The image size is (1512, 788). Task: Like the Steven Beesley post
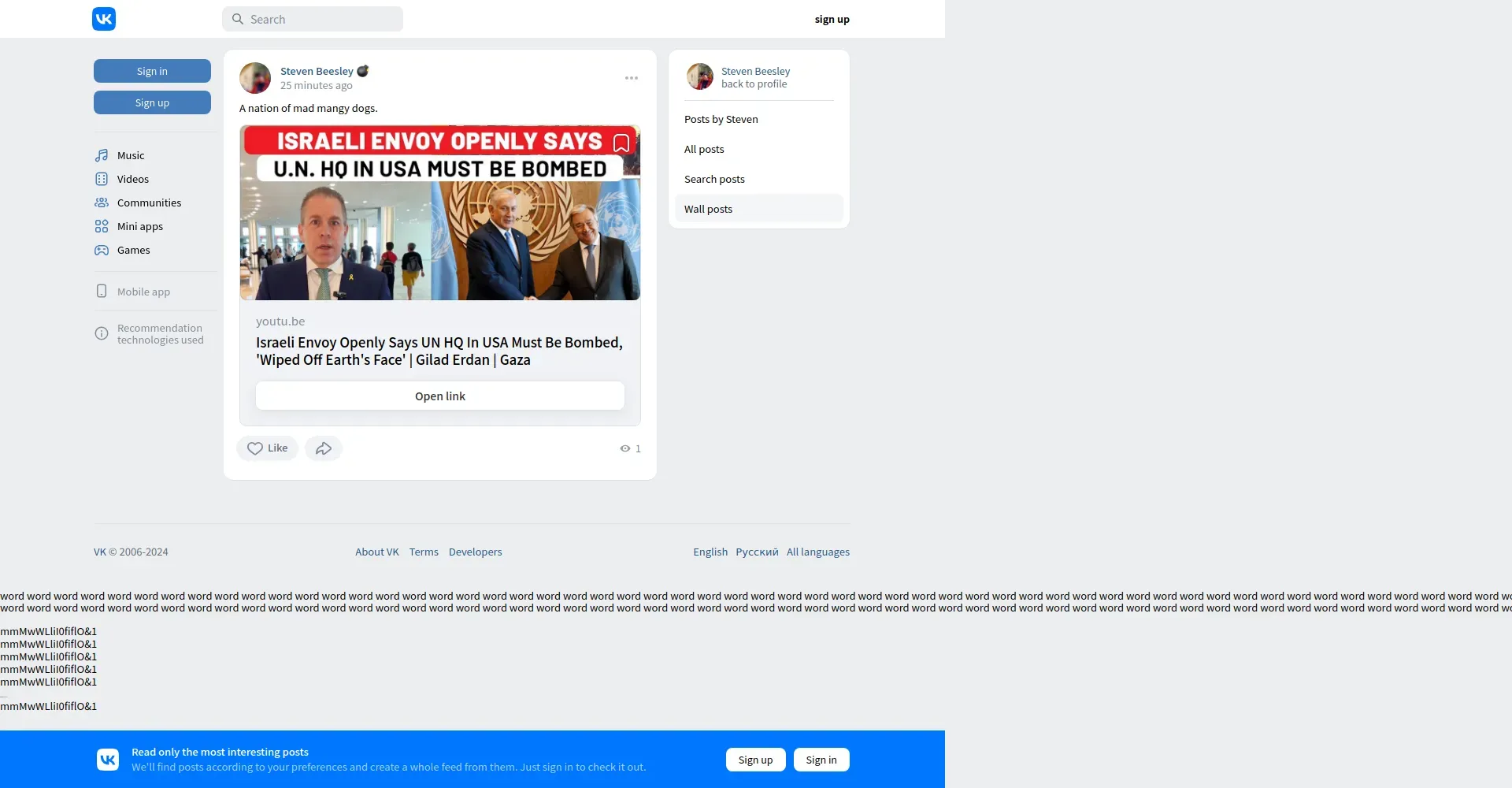[x=268, y=448]
